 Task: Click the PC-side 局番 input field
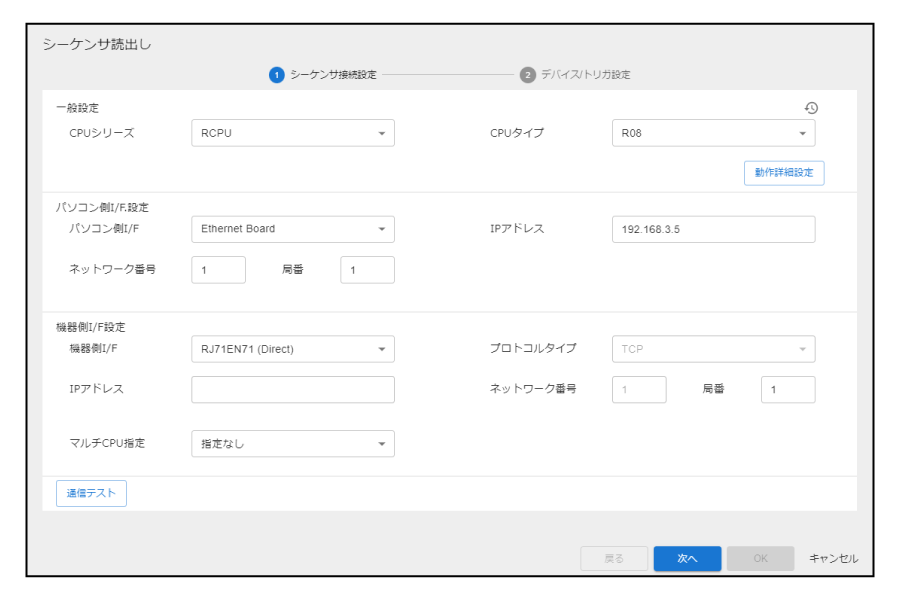(x=367, y=270)
